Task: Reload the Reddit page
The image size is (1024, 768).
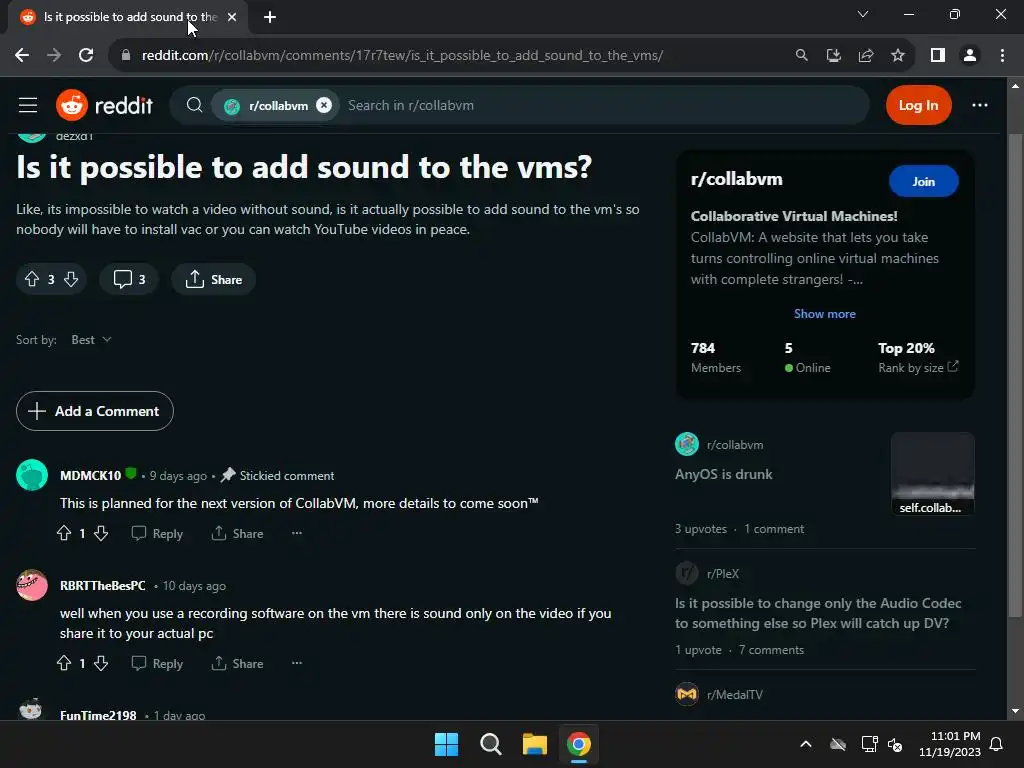Action: (x=86, y=56)
